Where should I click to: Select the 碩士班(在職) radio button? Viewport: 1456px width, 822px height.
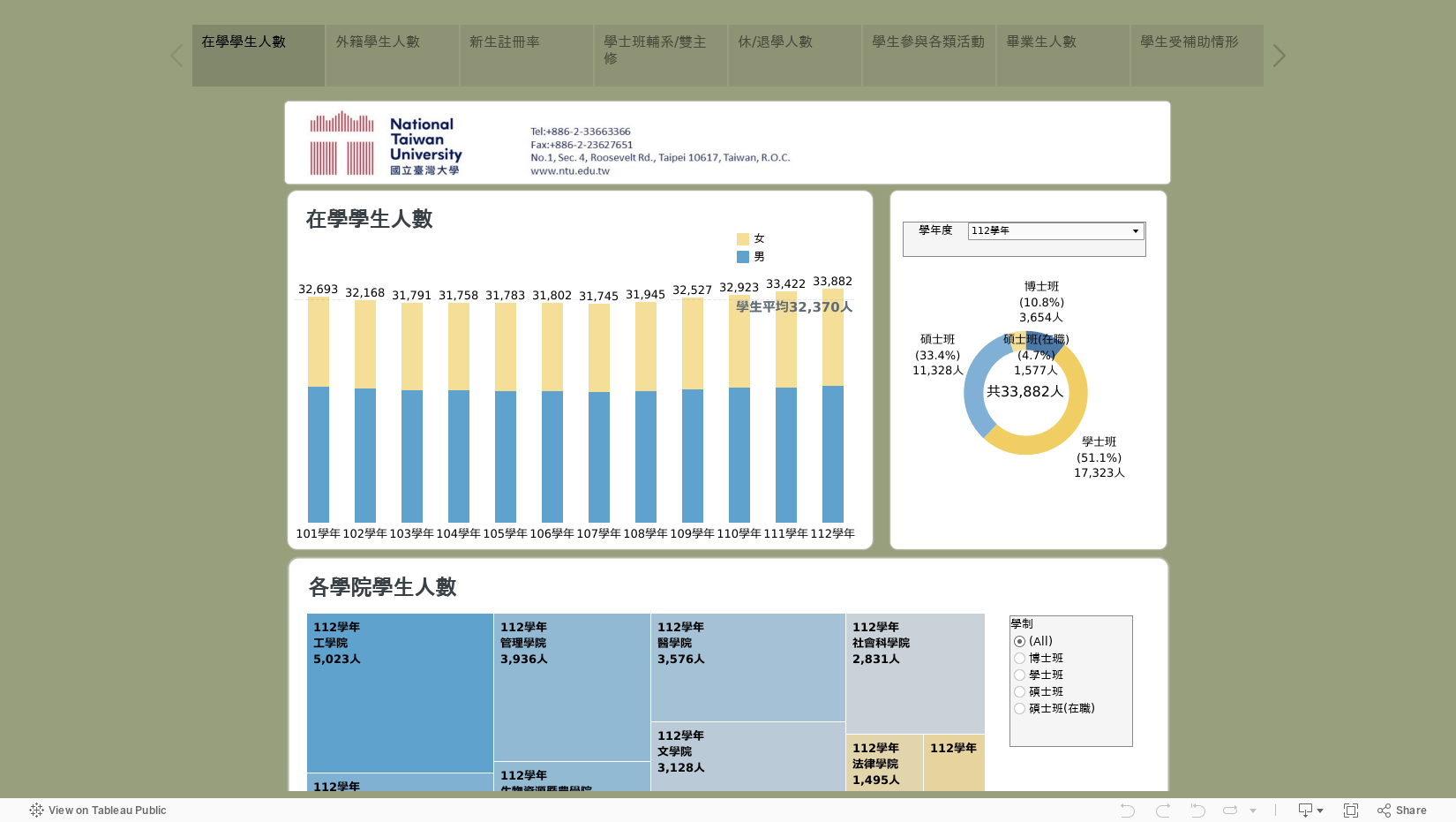(1019, 709)
